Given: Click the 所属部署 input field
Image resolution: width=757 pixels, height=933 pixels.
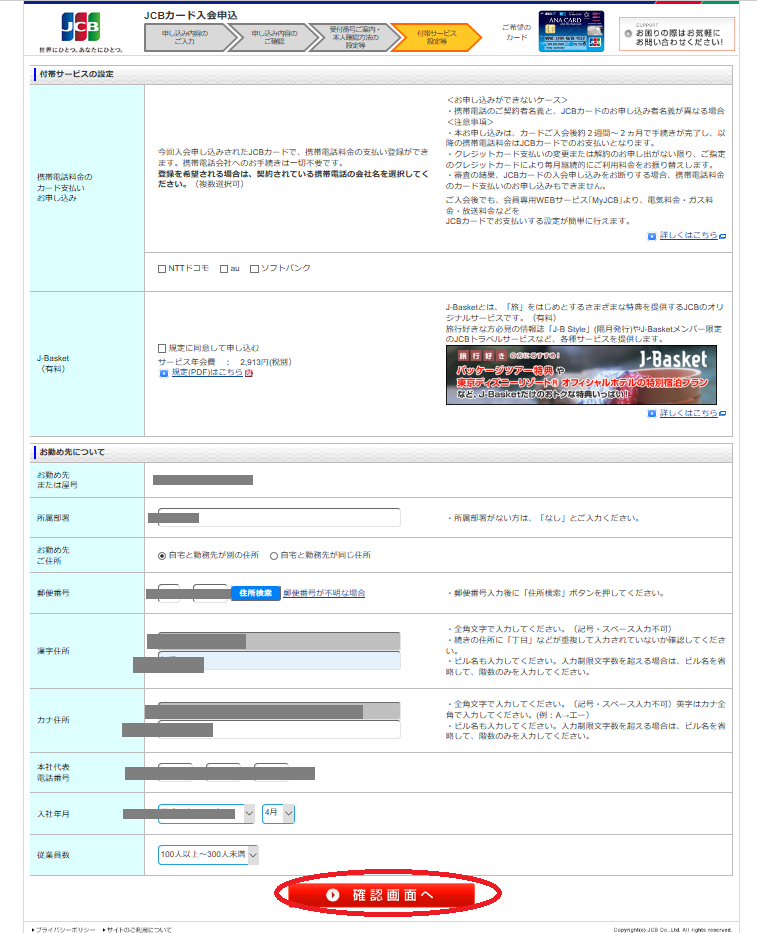Looking at the screenshot, I should click(279, 518).
